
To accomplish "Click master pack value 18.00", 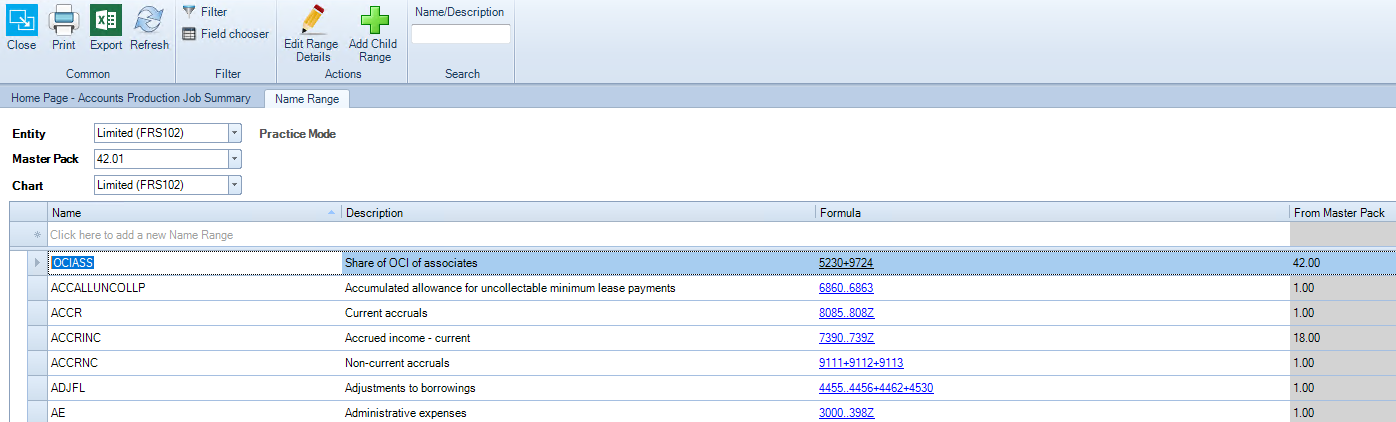I will pos(1307,338).
